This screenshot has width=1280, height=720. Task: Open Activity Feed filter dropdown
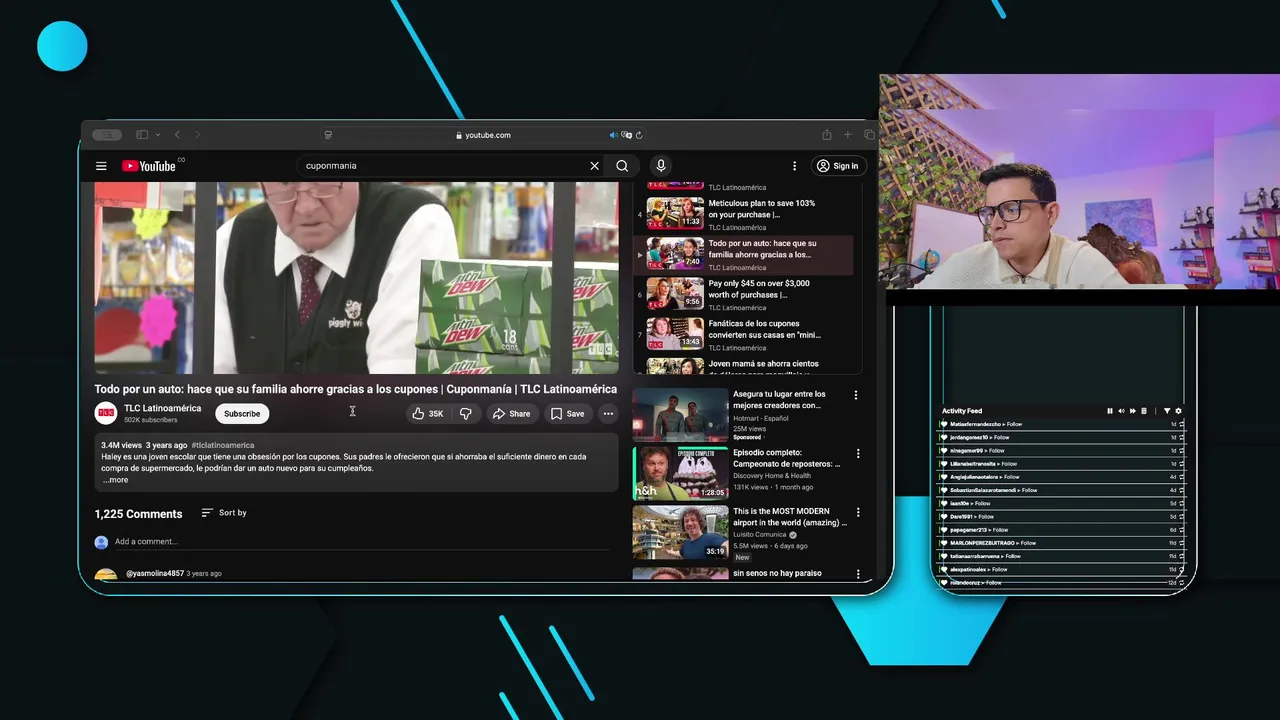click(1167, 411)
